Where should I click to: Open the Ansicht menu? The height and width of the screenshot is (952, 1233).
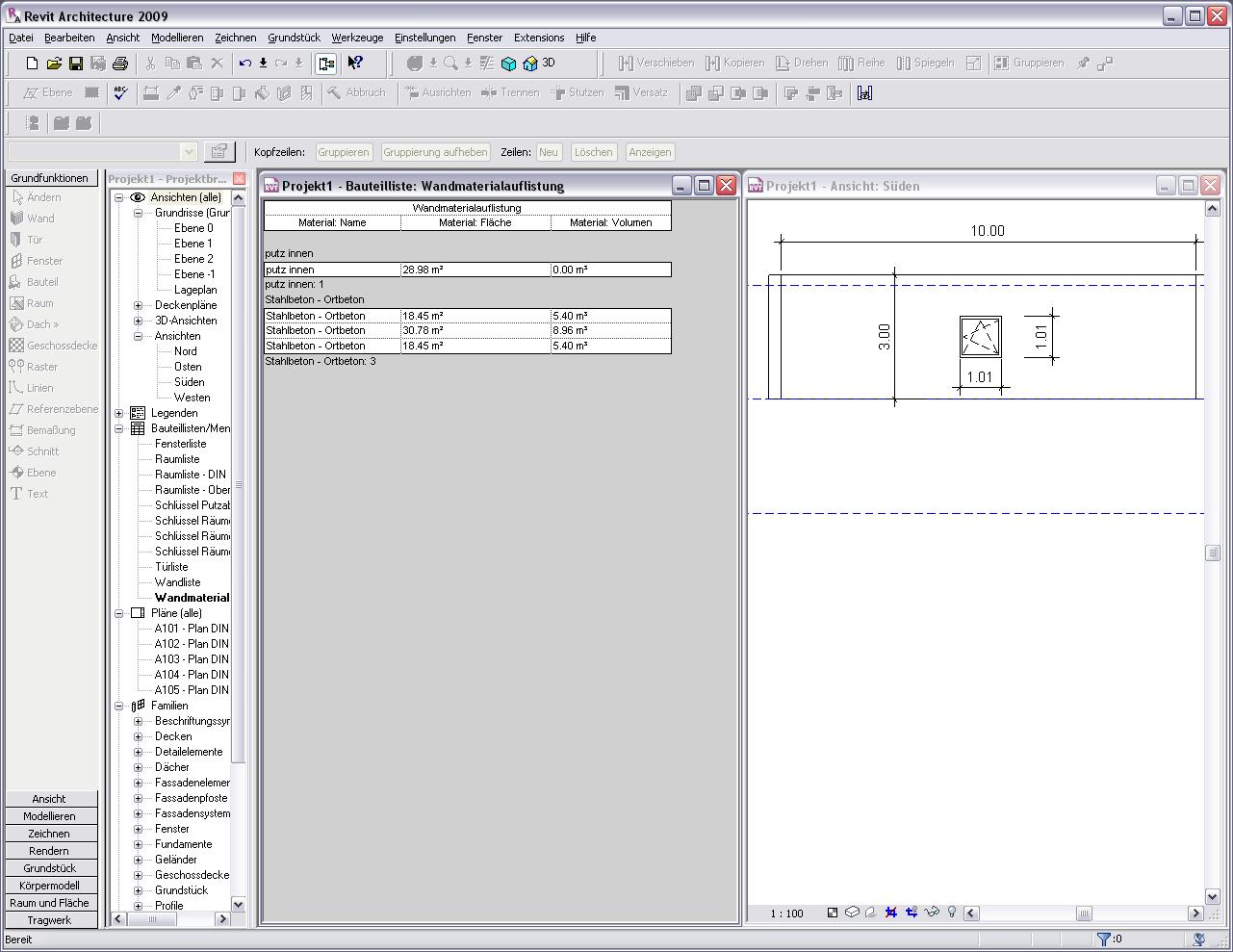click(x=123, y=38)
